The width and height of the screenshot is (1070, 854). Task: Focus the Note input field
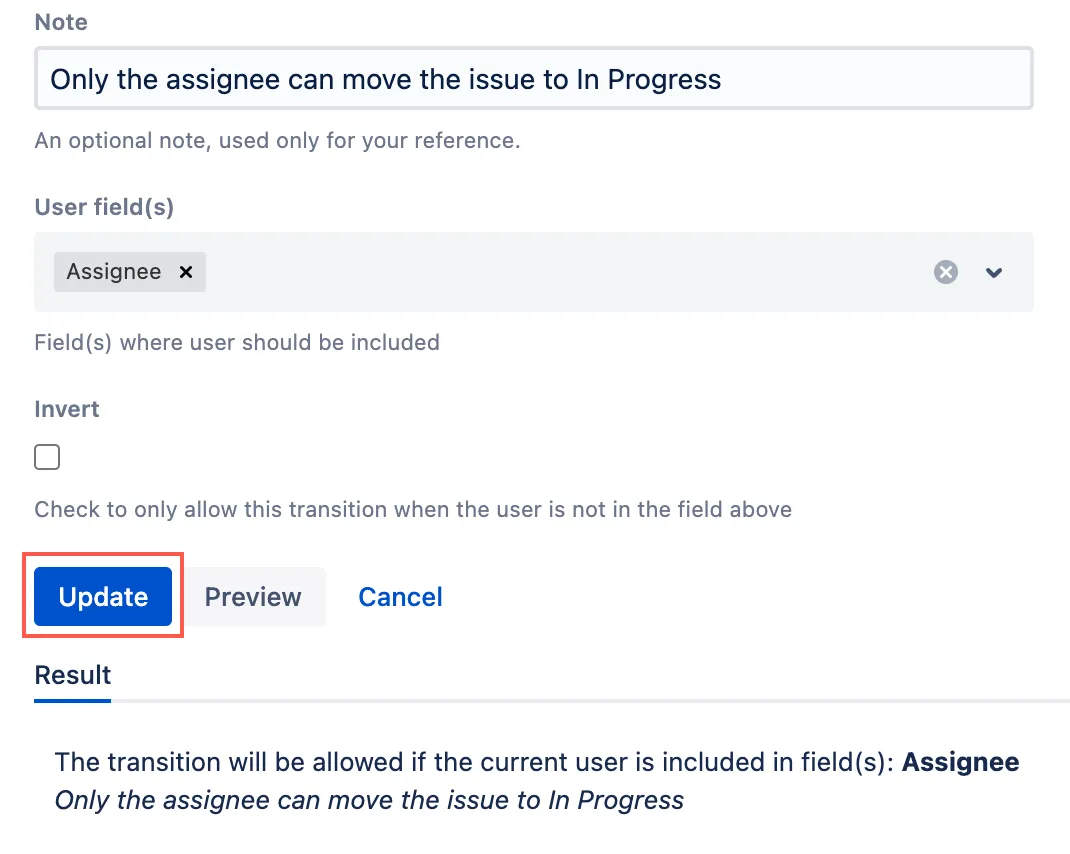click(x=534, y=79)
